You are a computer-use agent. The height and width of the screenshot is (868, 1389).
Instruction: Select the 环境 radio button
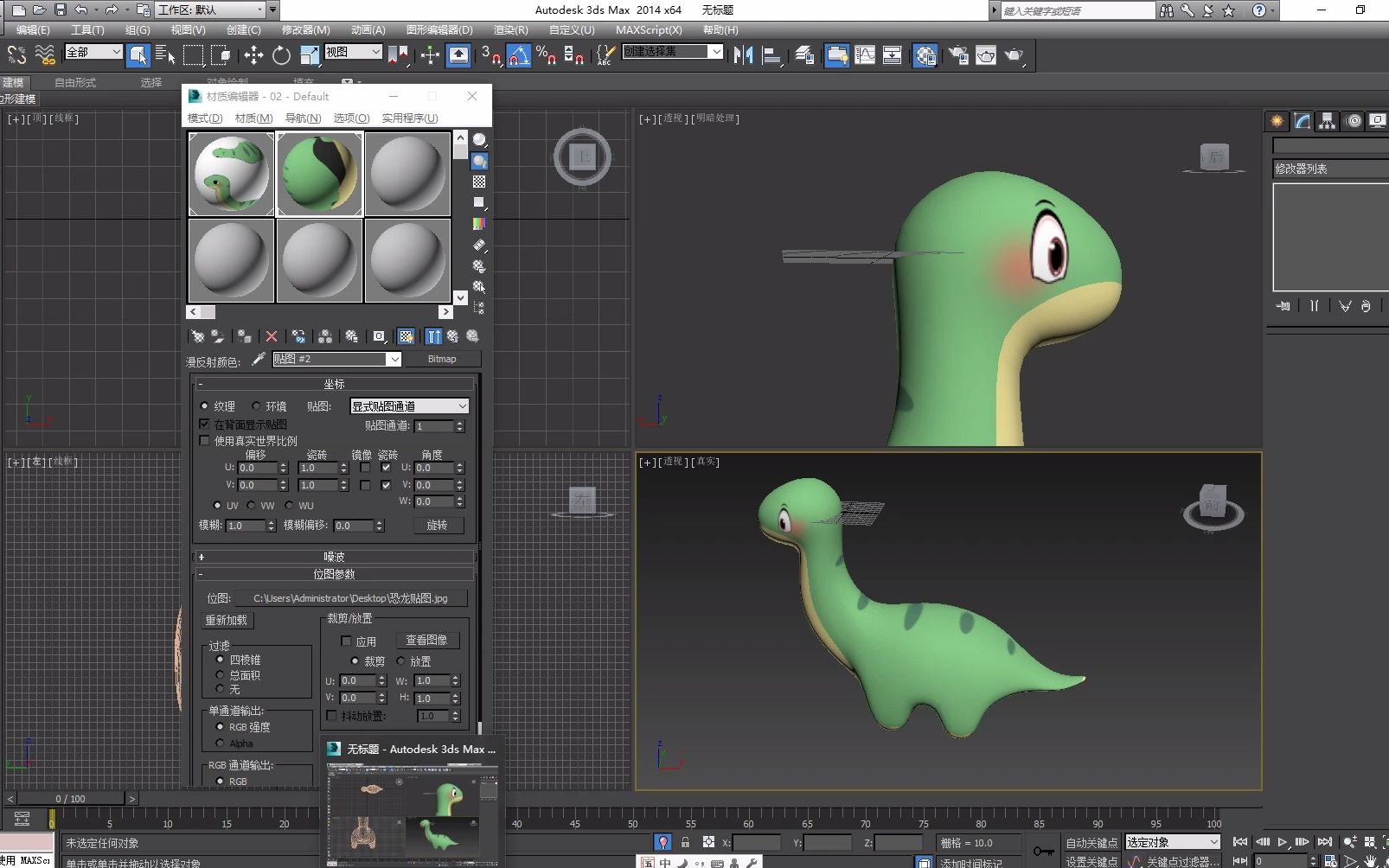(256, 406)
